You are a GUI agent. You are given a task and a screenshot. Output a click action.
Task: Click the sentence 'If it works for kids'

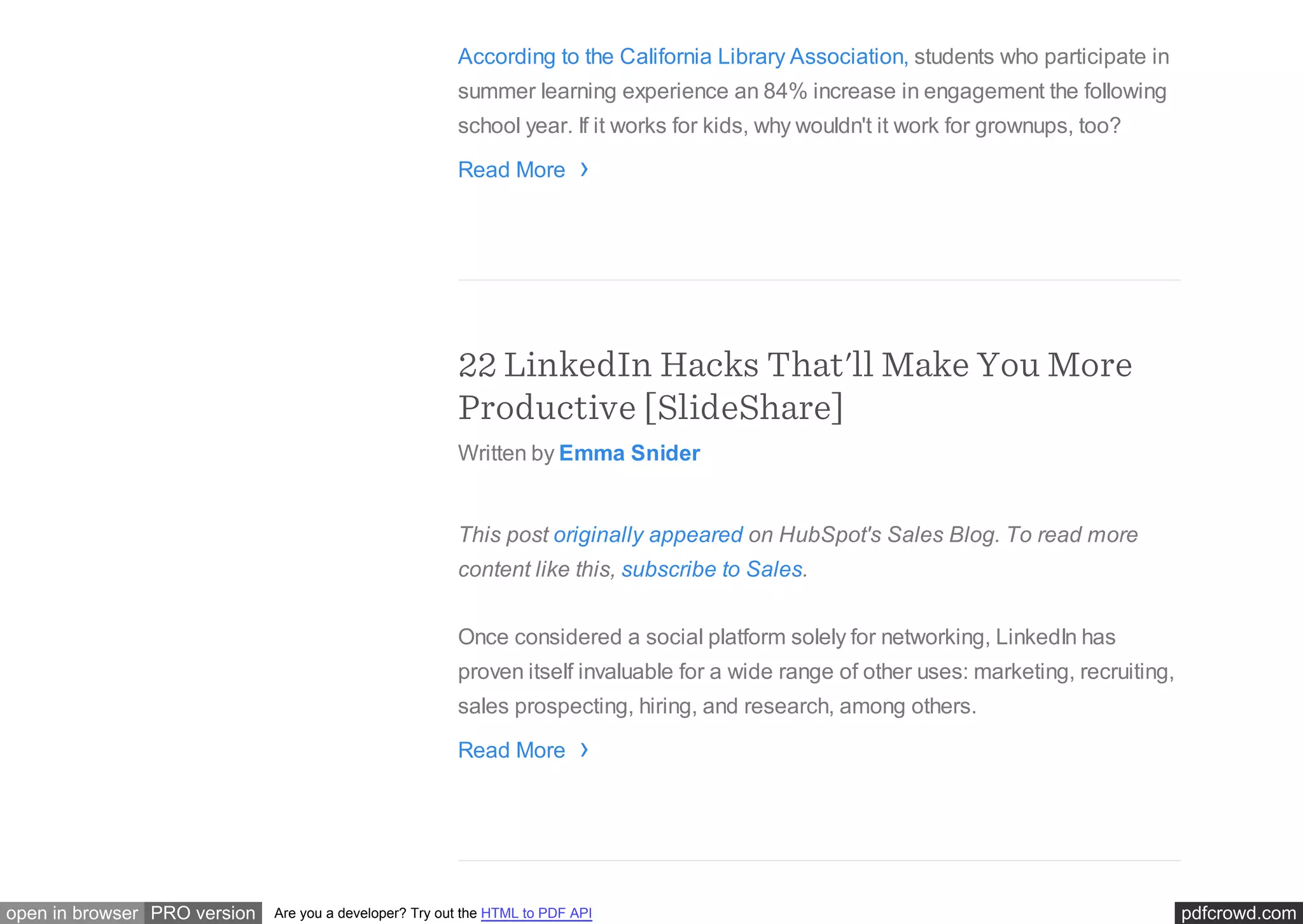(x=849, y=126)
